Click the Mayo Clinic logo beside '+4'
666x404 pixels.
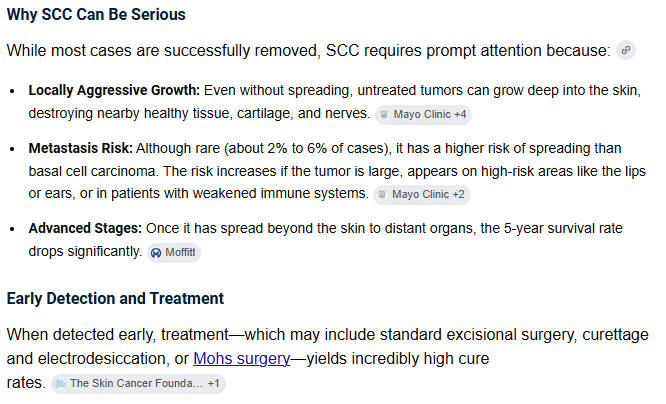pos(384,114)
